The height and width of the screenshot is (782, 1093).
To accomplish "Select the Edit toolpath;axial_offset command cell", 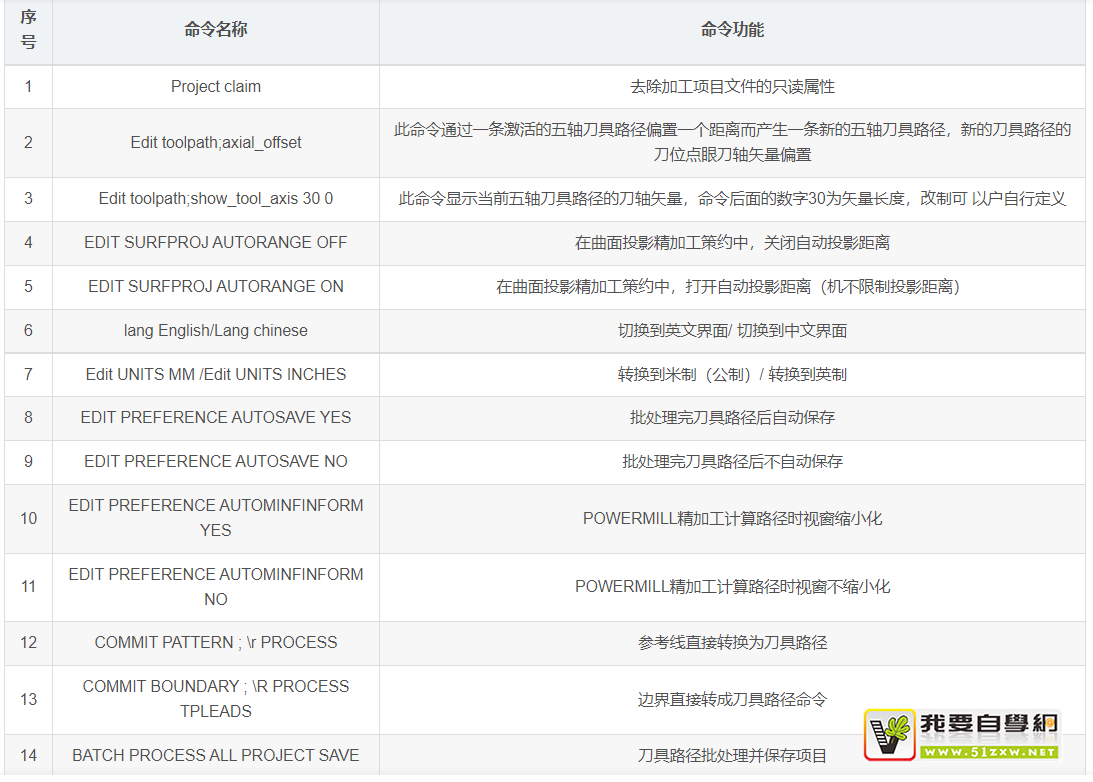I will point(216,143).
